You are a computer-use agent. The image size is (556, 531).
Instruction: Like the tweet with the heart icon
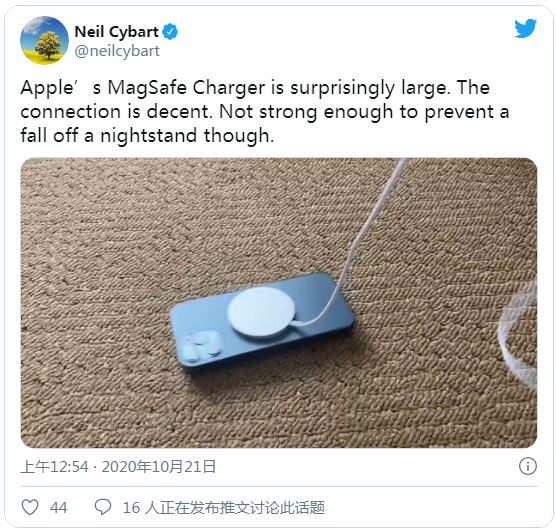pyautogui.click(x=30, y=507)
